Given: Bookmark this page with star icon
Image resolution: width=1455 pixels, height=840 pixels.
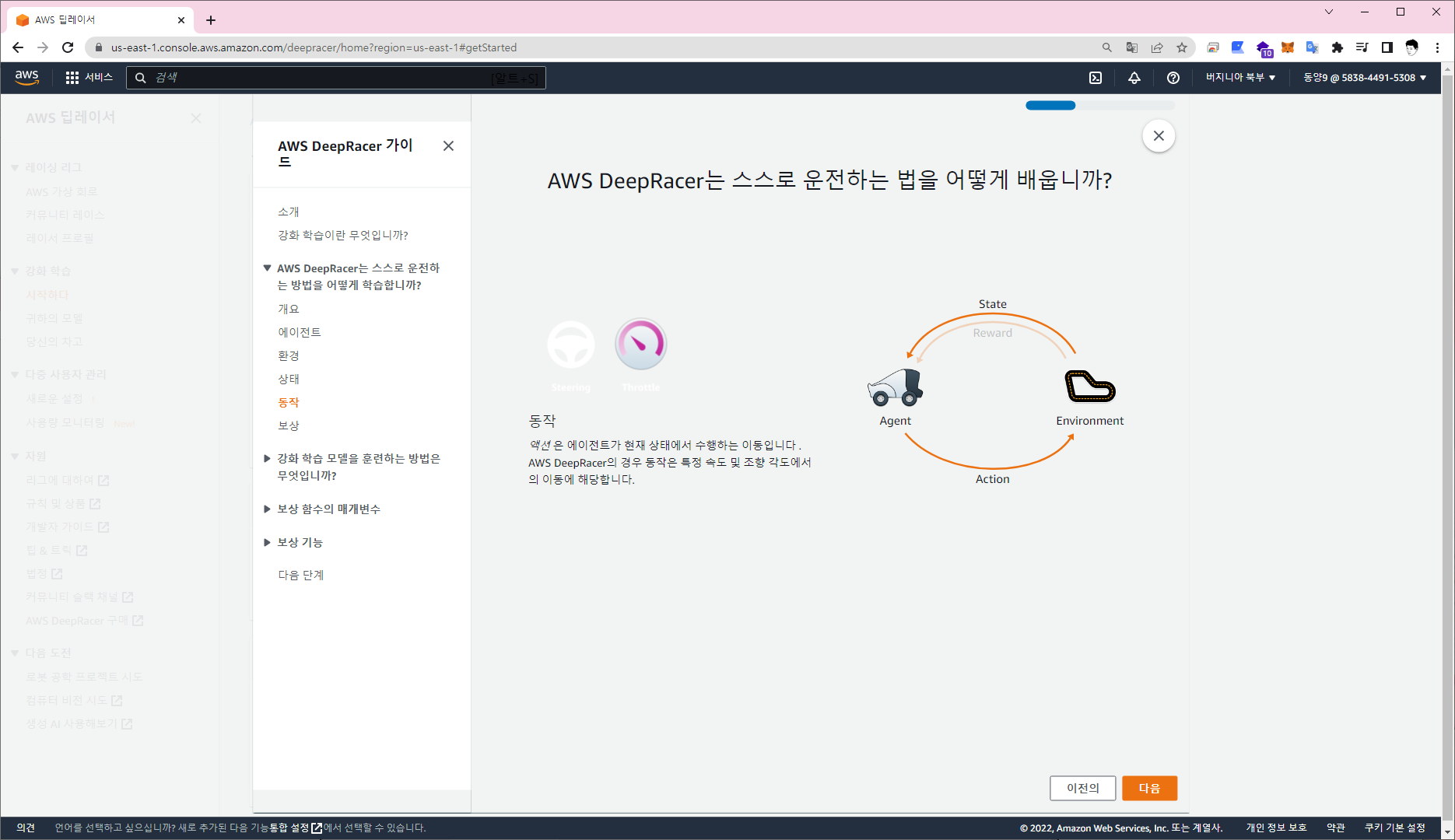Looking at the screenshot, I should [x=1182, y=47].
